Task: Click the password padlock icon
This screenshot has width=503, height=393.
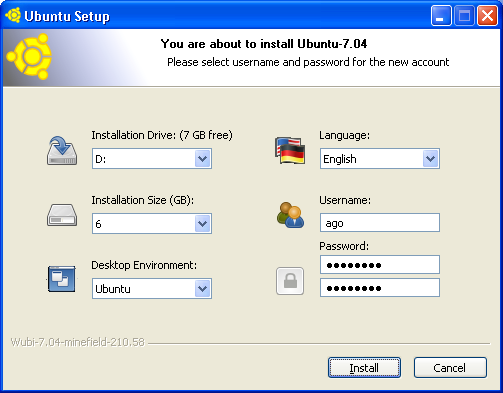Action: (290, 281)
